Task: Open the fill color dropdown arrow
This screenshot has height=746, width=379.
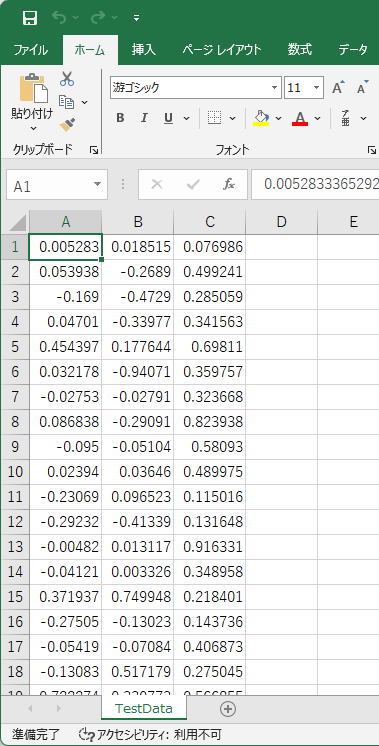Action: click(x=279, y=118)
